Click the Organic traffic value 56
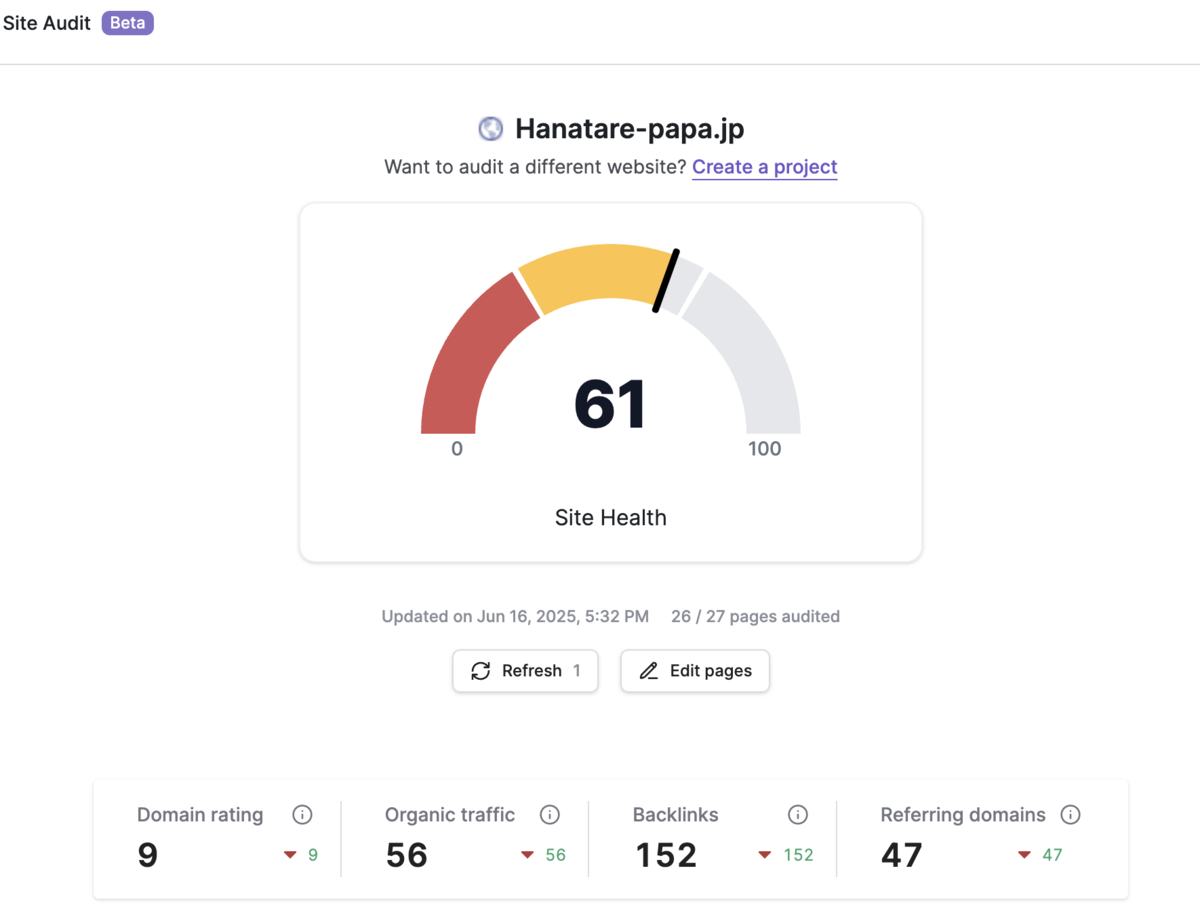This screenshot has width=1200, height=919. click(407, 855)
